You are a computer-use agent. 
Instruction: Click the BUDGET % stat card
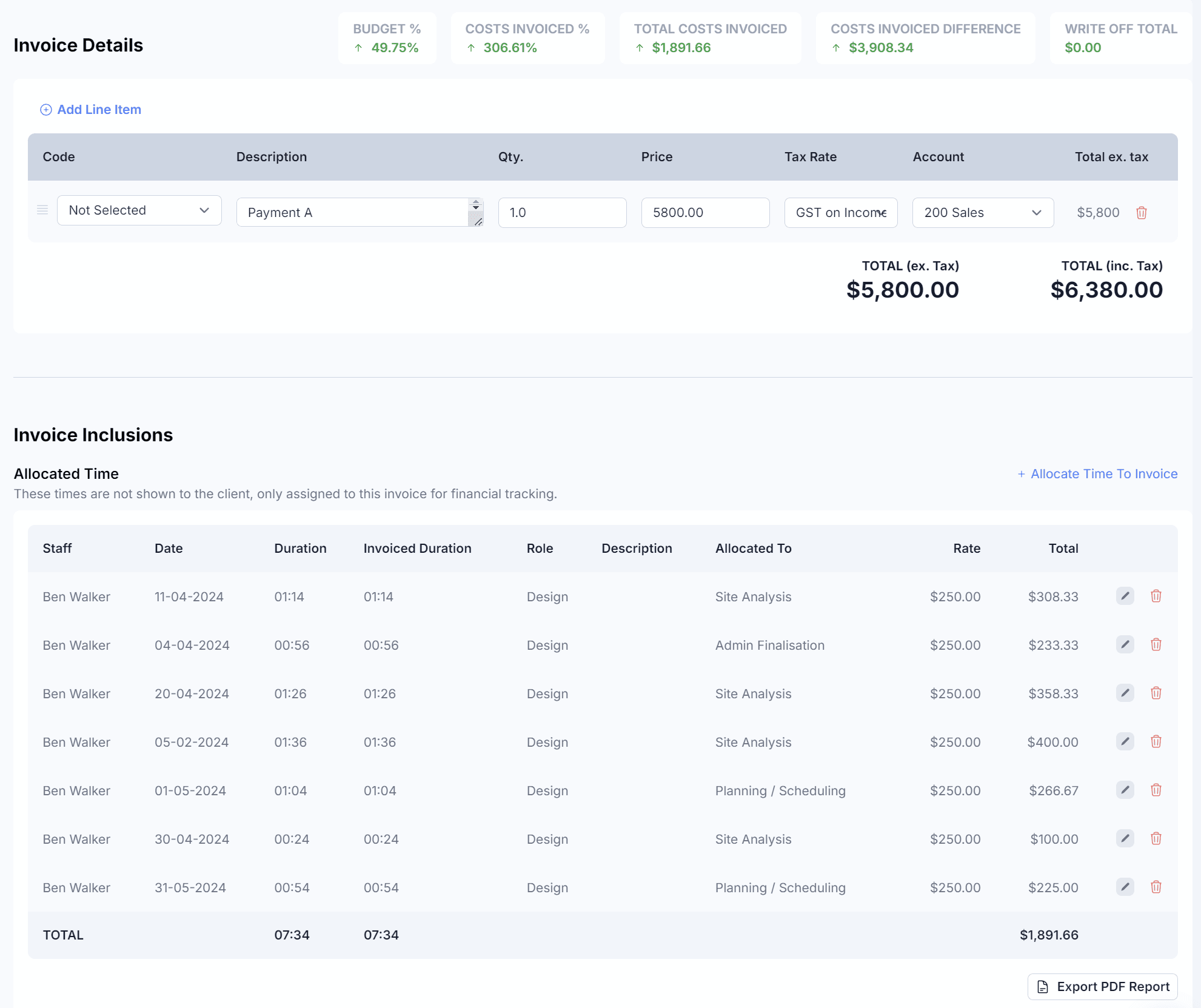387,38
